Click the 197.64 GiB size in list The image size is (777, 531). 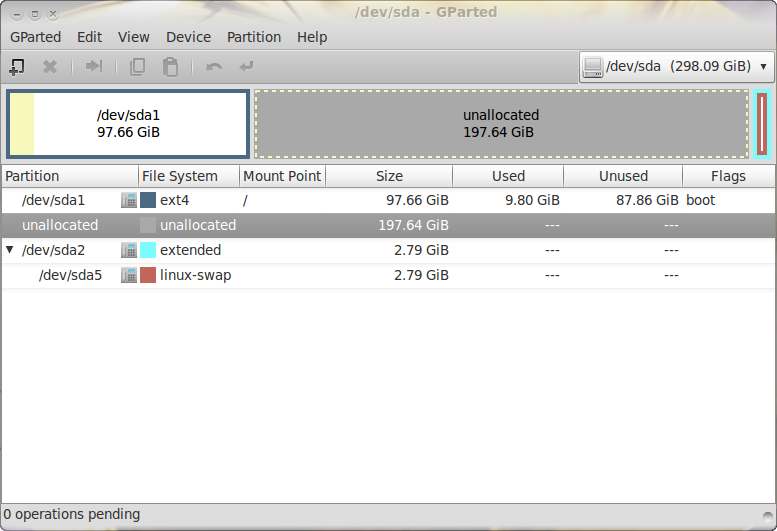pyautogui.click(x=413, y=225)
